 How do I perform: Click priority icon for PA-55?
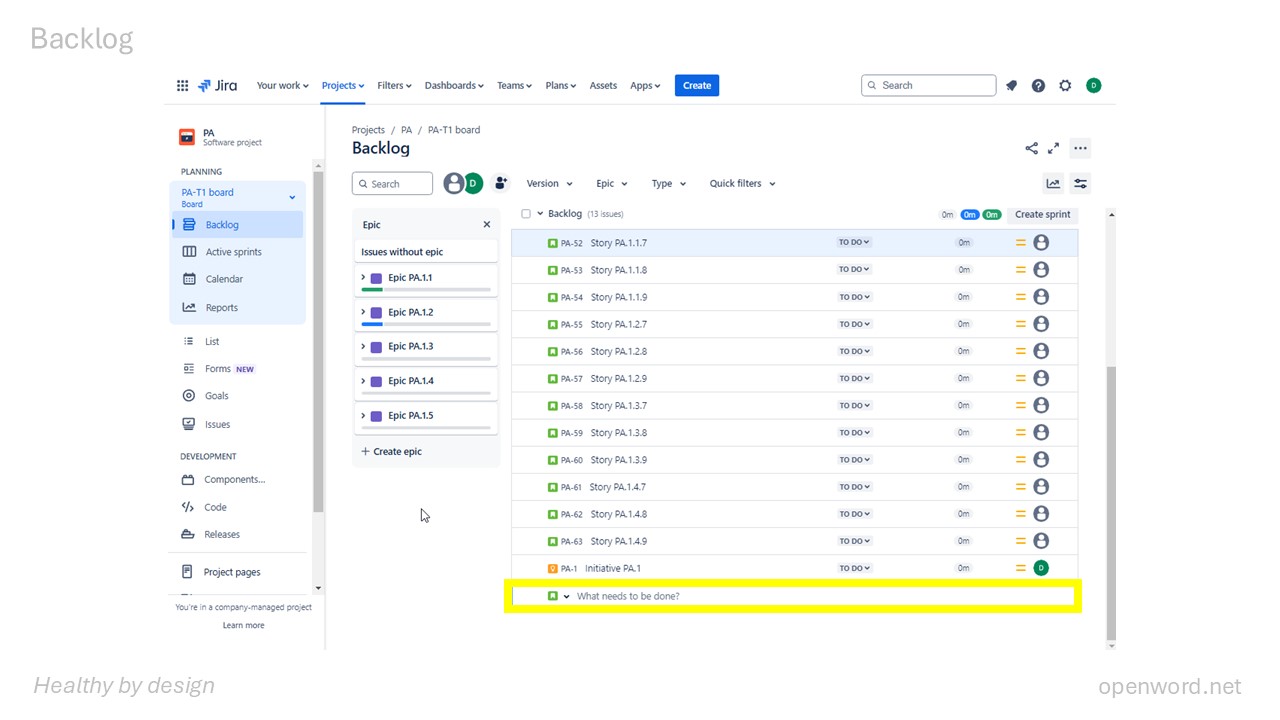pyautogui.click(x=1020, y=324)
